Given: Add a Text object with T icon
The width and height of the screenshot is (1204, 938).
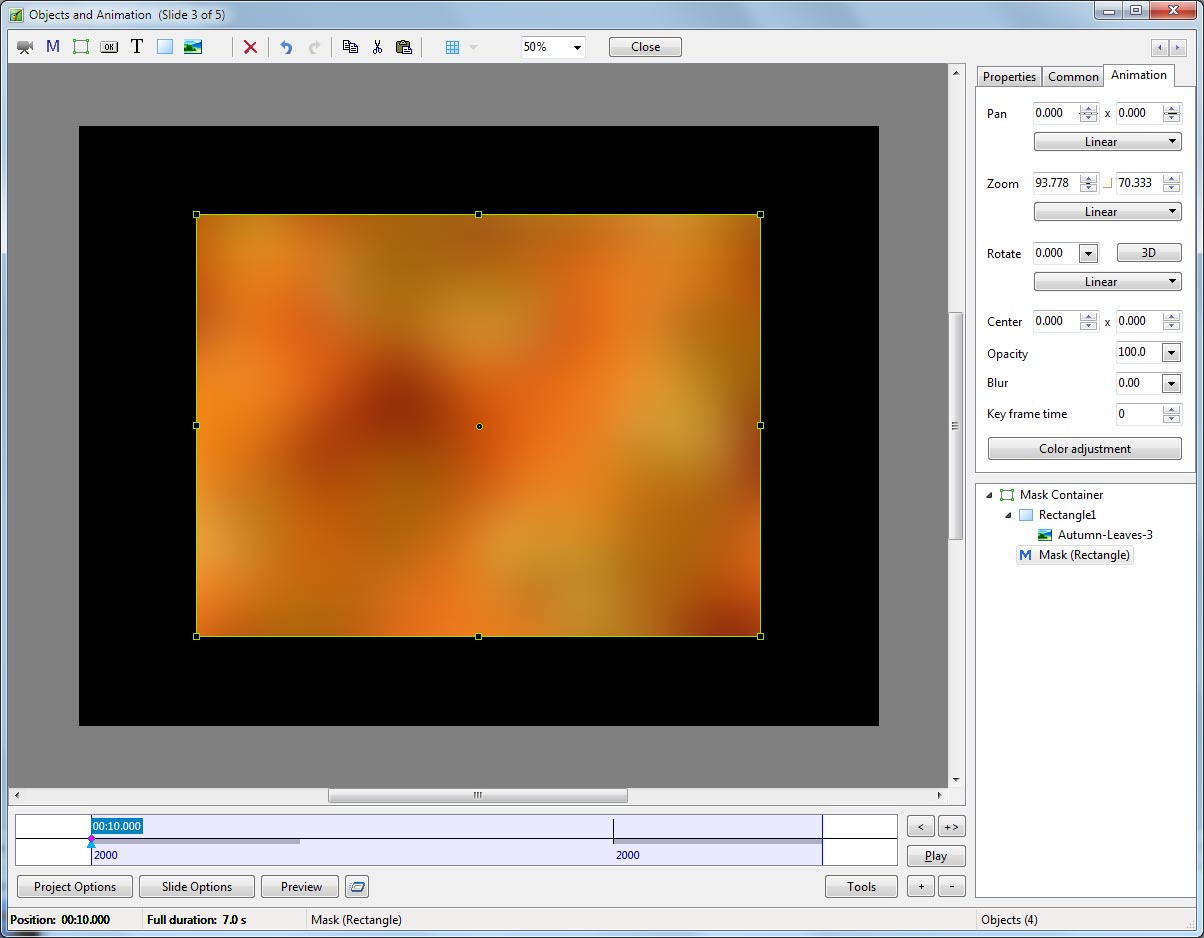Looking at the screenshot, I should (x=137, y=47).
